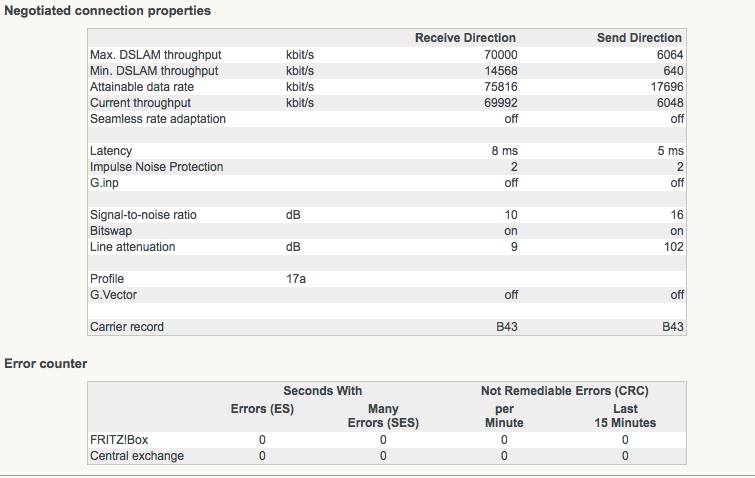Select the FRITZ!Box row label
The image size is (755, 478).
(122, 439)
